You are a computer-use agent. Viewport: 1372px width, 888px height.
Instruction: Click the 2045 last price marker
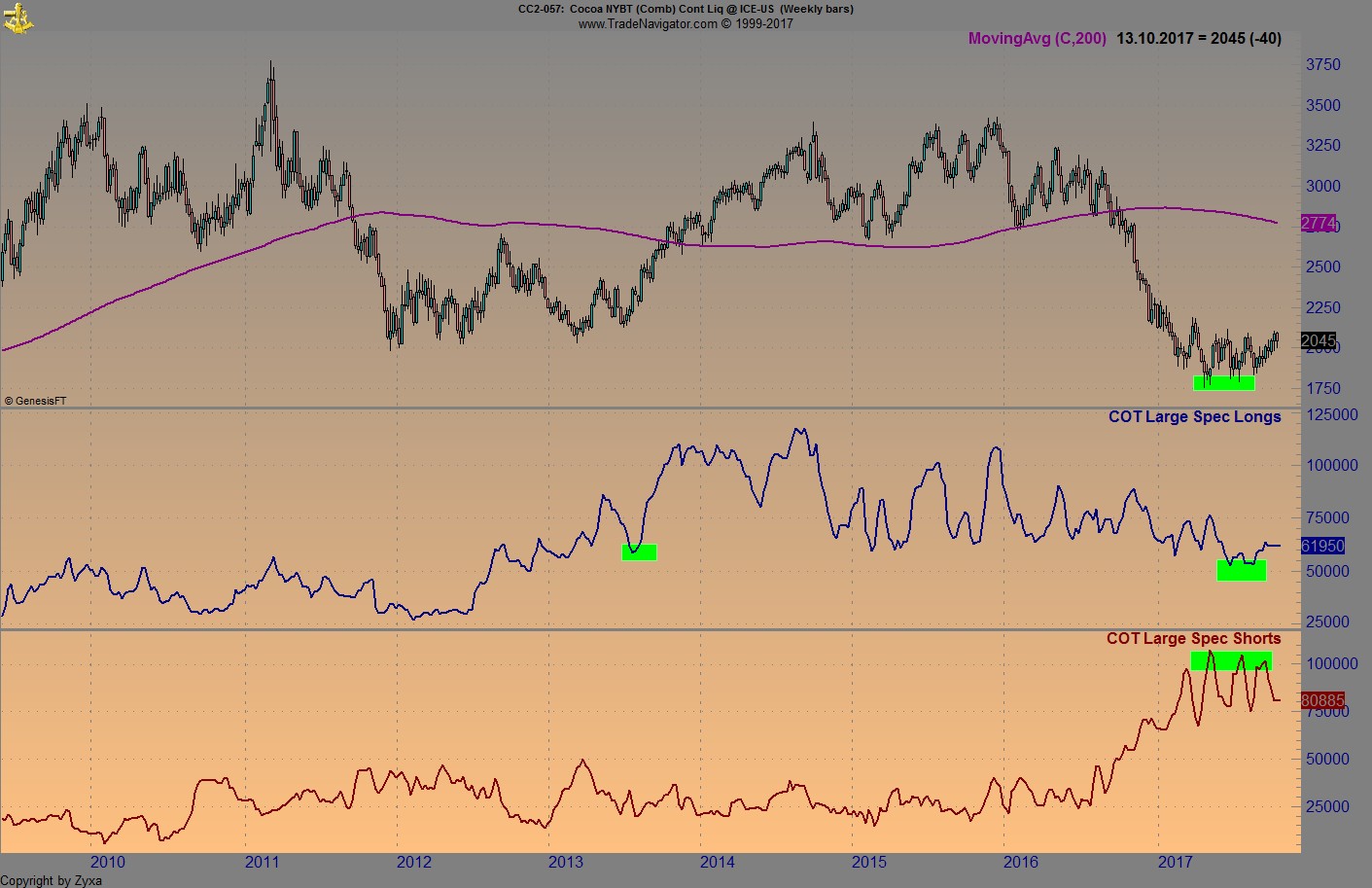tap(1319, 341)
